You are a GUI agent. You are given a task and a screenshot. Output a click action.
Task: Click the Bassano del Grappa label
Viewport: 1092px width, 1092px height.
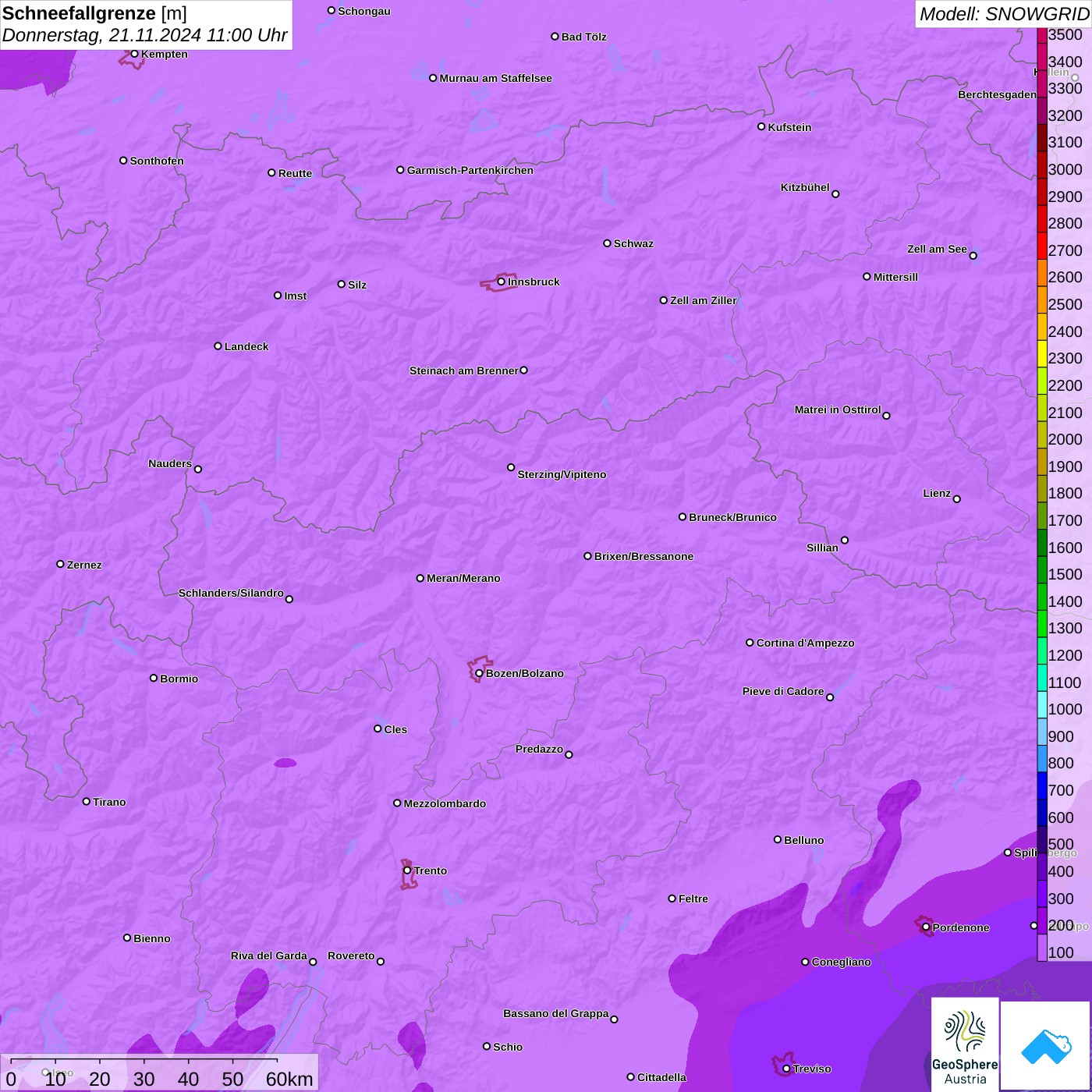point(556,1013)
